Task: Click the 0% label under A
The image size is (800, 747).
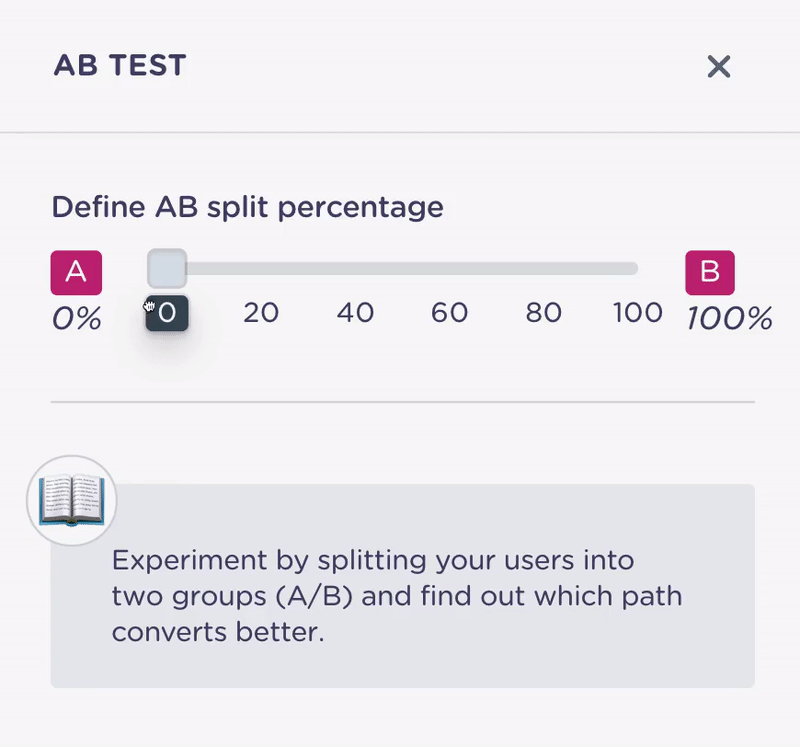Action: pyautogui.click(x=77, y=318)
